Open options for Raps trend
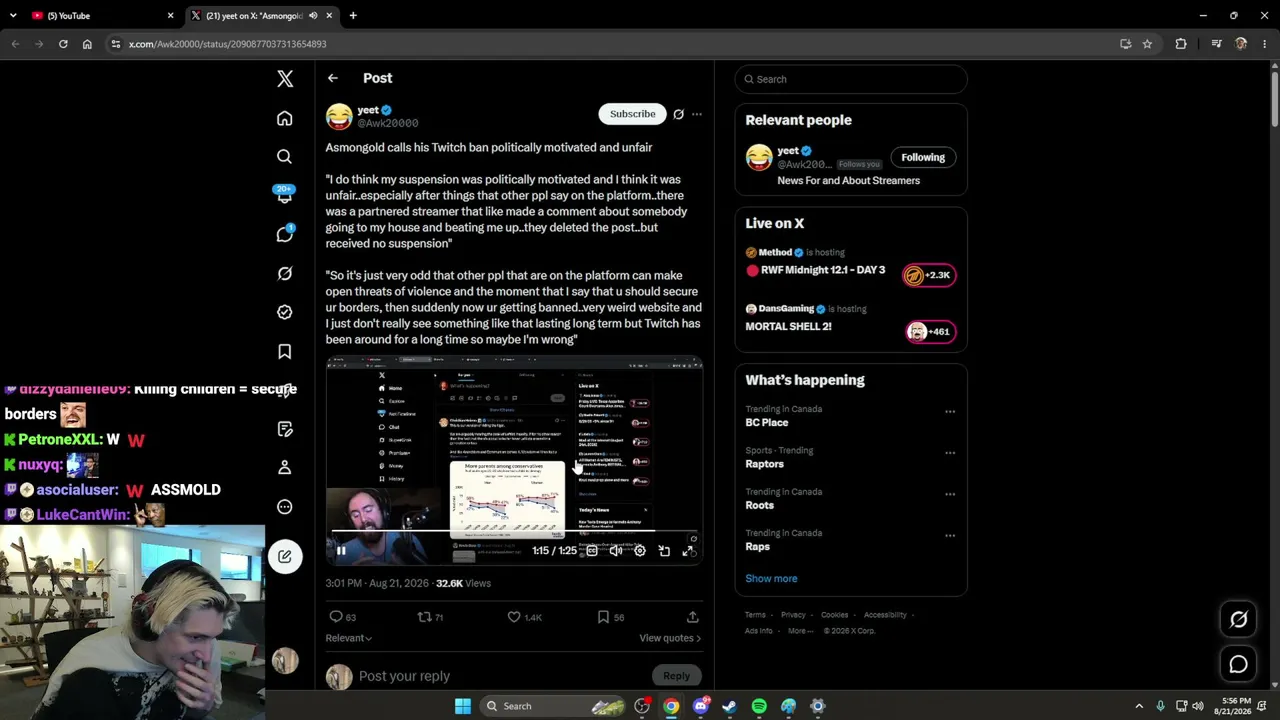 pos(950,535)
